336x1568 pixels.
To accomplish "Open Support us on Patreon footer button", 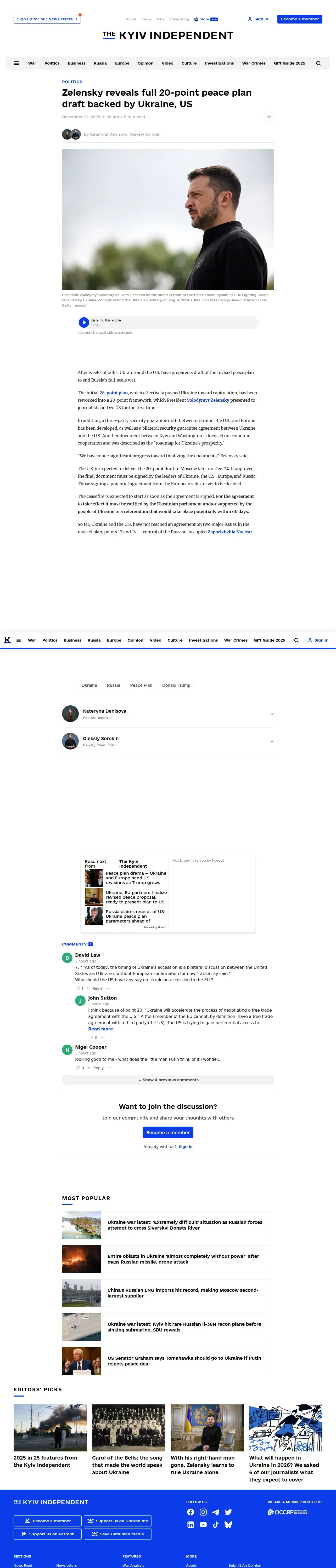I will (x=48, y=1534).
